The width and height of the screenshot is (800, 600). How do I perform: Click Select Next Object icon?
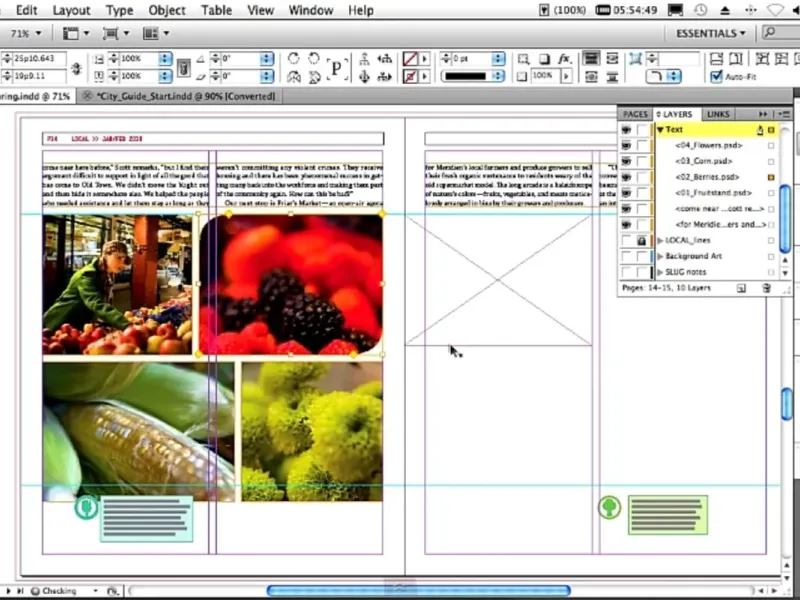click(x=385, y=77)
